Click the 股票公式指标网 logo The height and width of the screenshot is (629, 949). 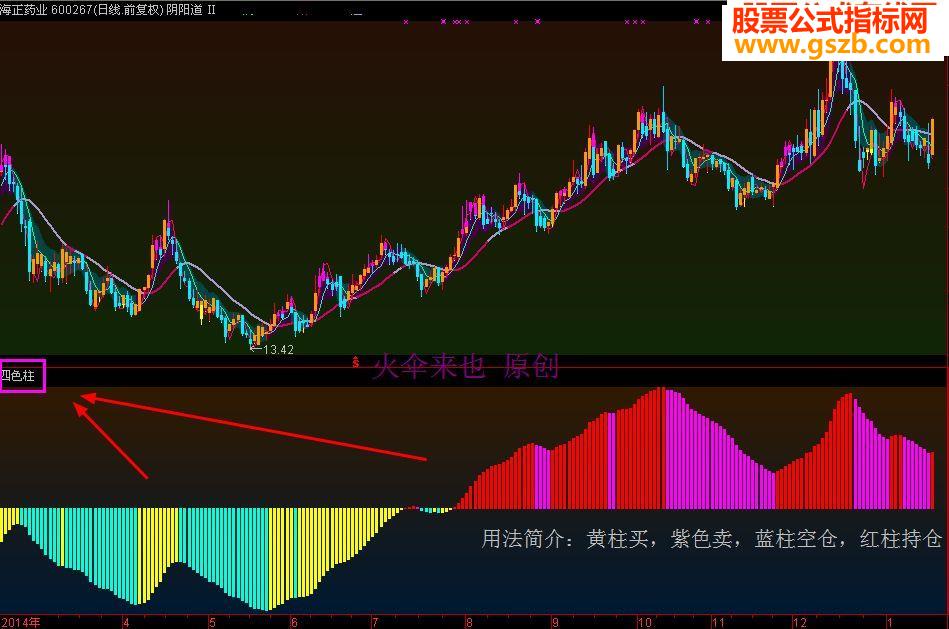(830, 19)
